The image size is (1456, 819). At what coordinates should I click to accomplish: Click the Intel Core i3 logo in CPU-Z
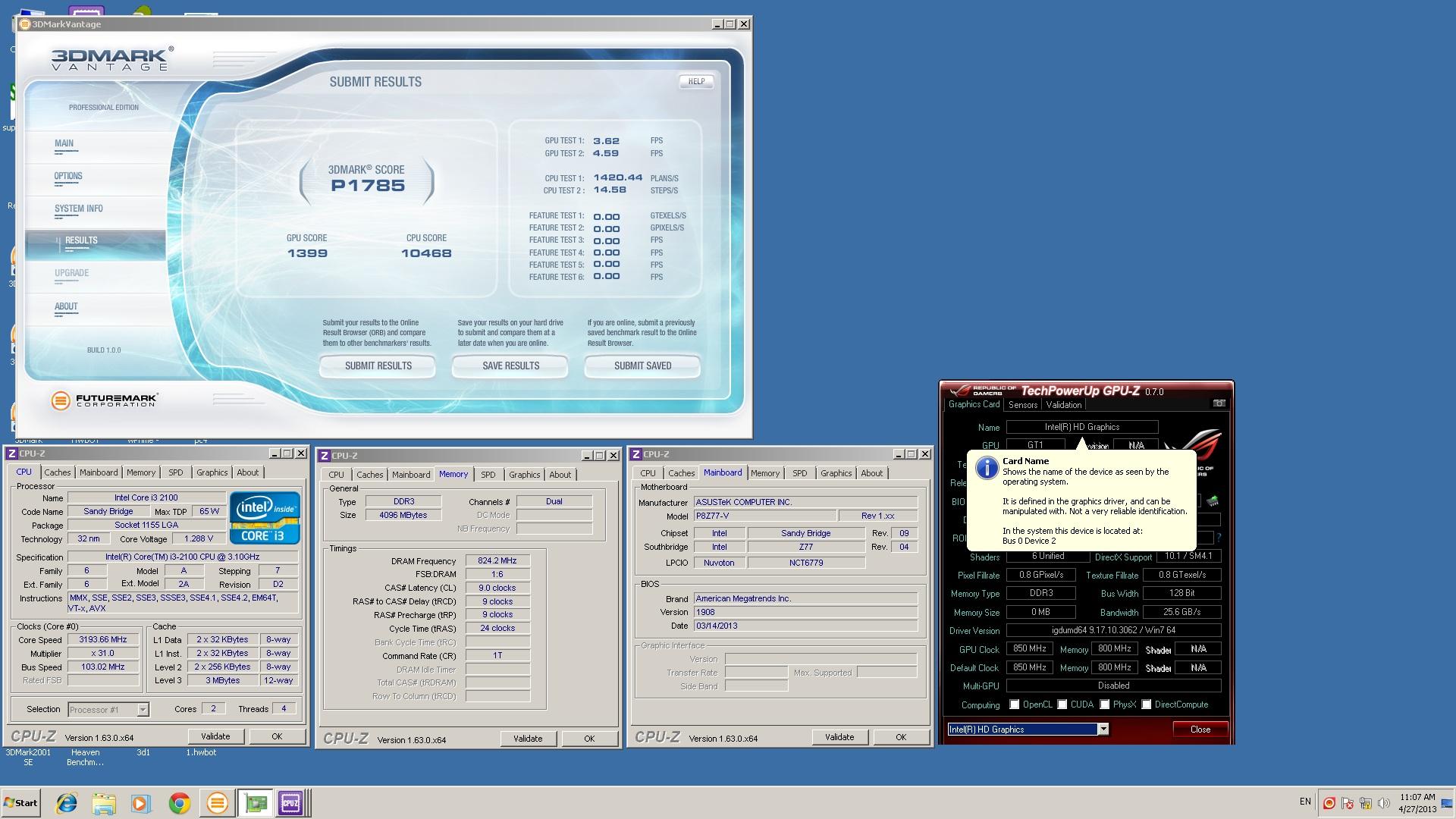265,518
